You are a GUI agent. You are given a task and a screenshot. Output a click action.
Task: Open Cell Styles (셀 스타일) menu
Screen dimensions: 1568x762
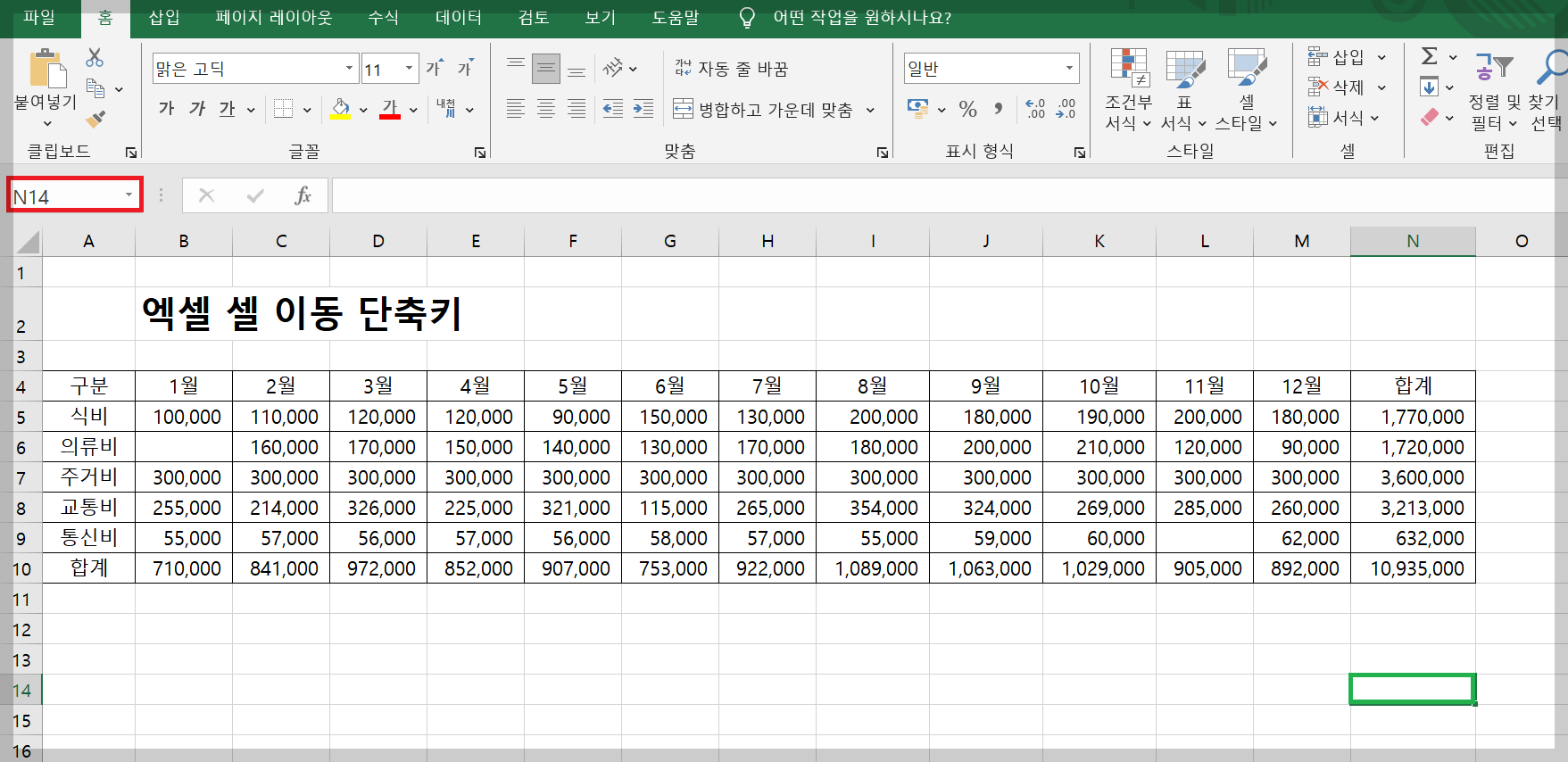click(x=1247, y=89)
